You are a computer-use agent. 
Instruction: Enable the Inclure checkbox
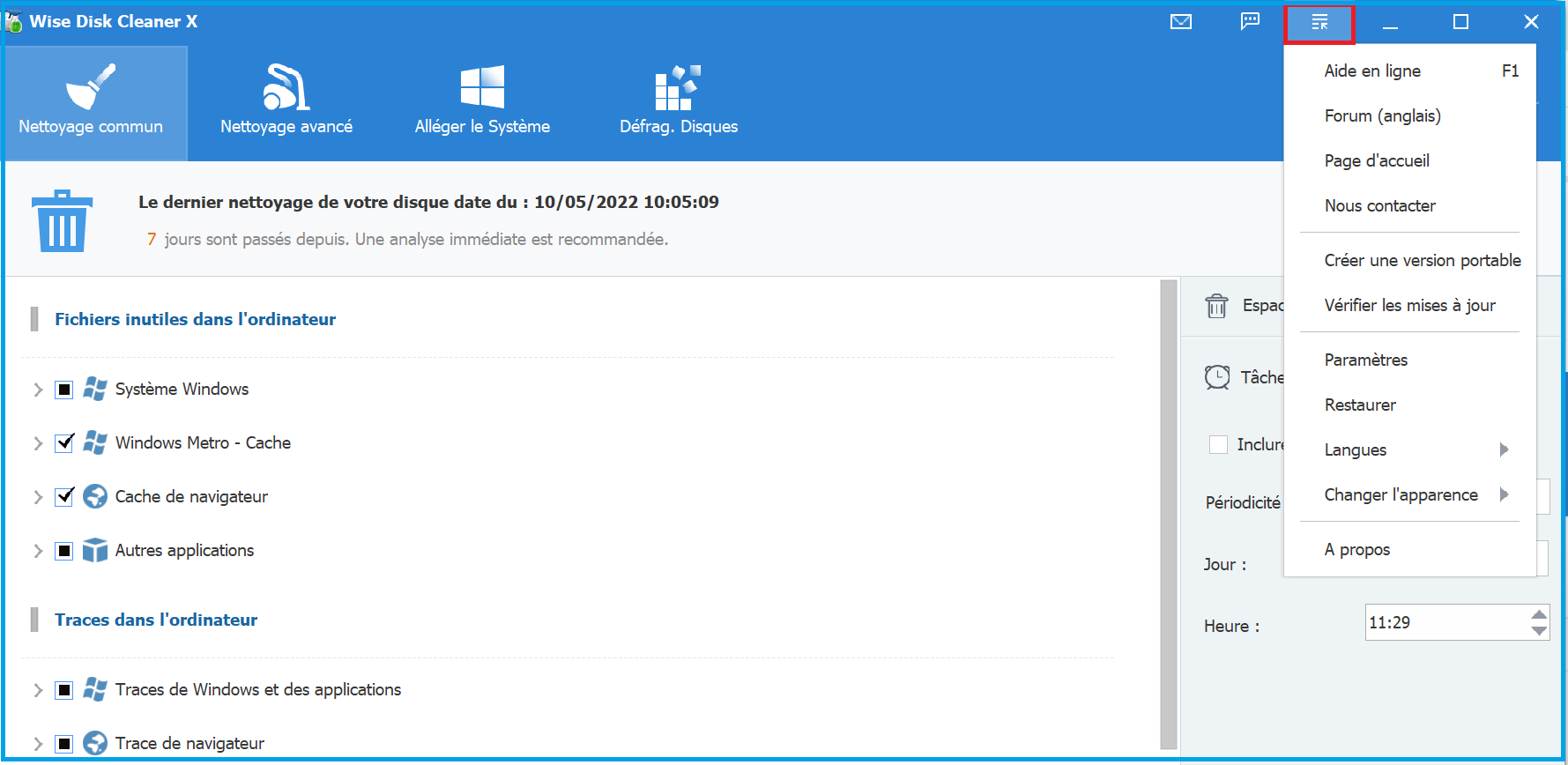1218,444
